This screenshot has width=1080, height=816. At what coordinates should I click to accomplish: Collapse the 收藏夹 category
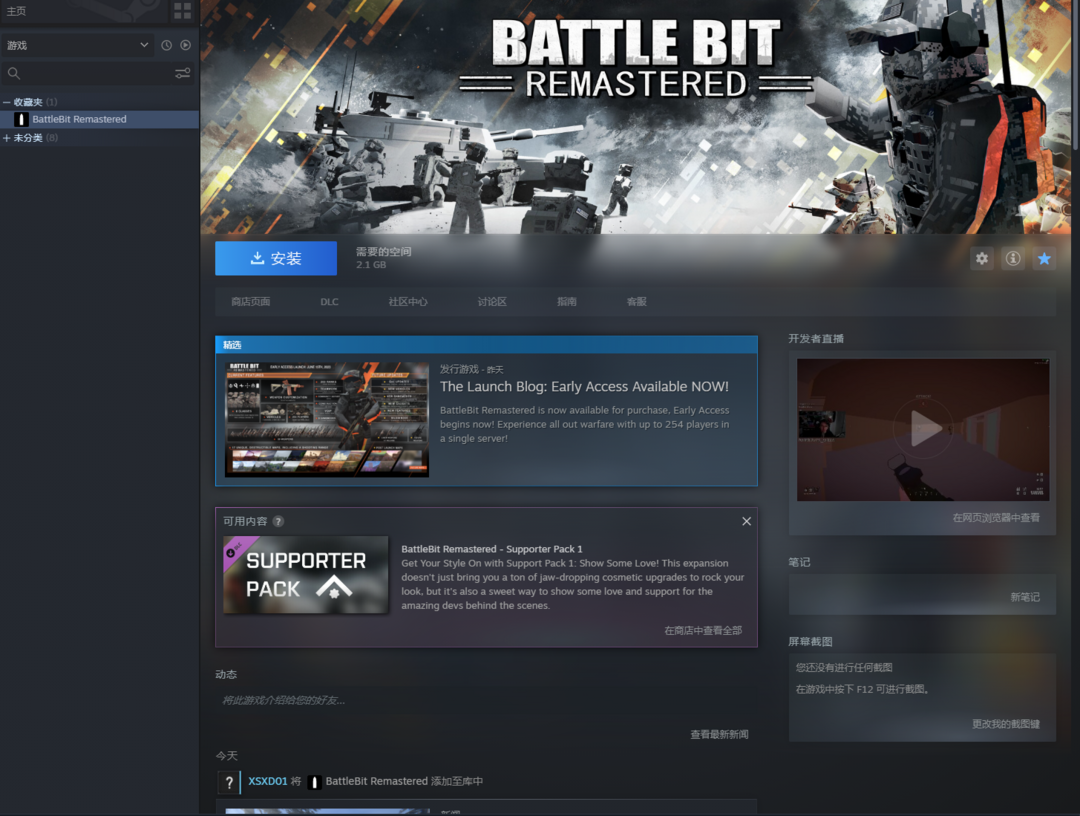(x=7, y=102)
